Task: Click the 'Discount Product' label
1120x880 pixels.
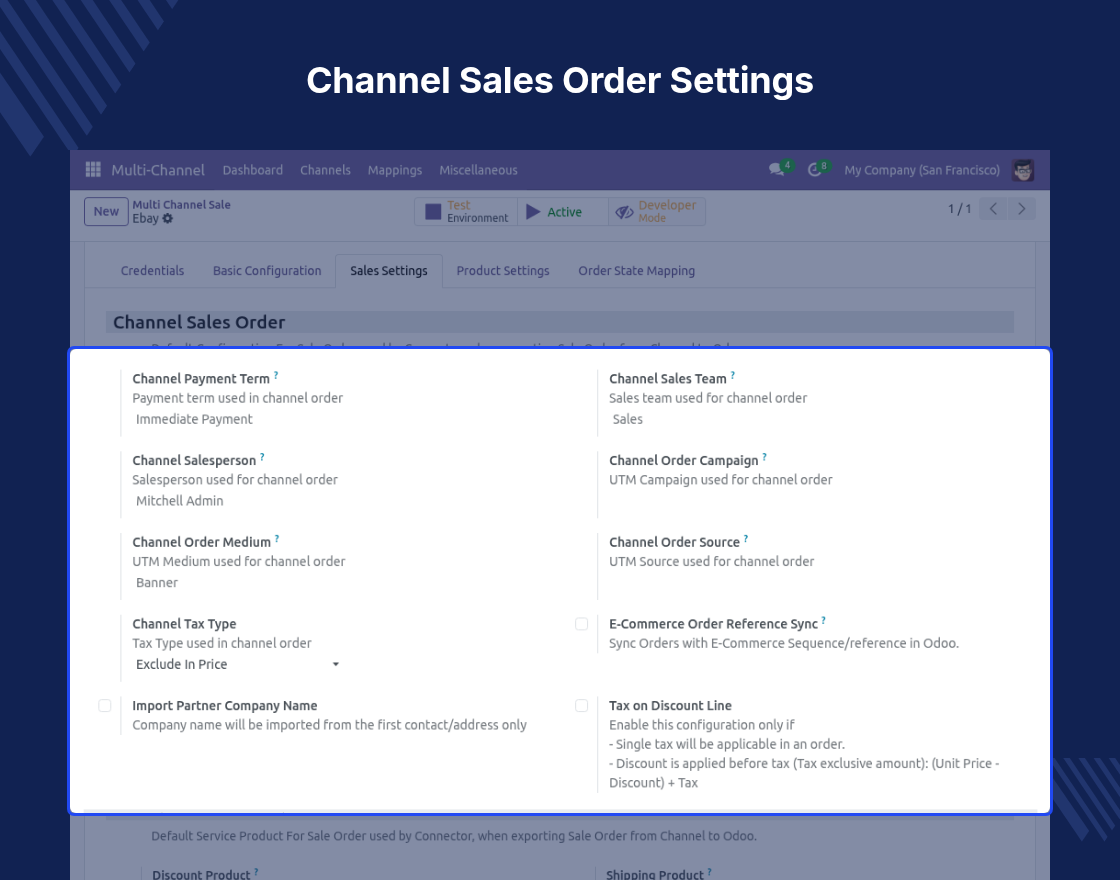Action: click(201, 874)
